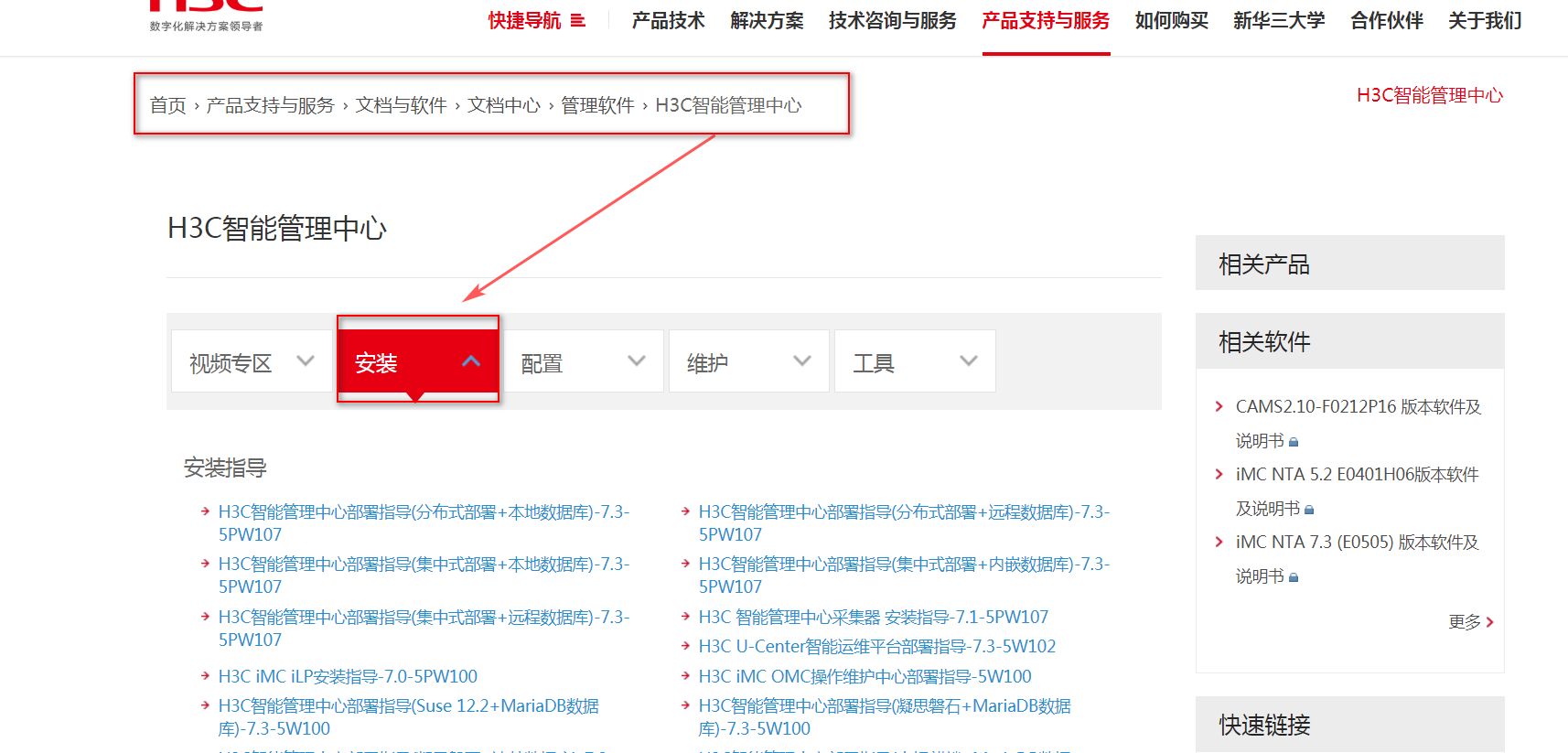Open the 如何购买 menu

(1172, 20)
